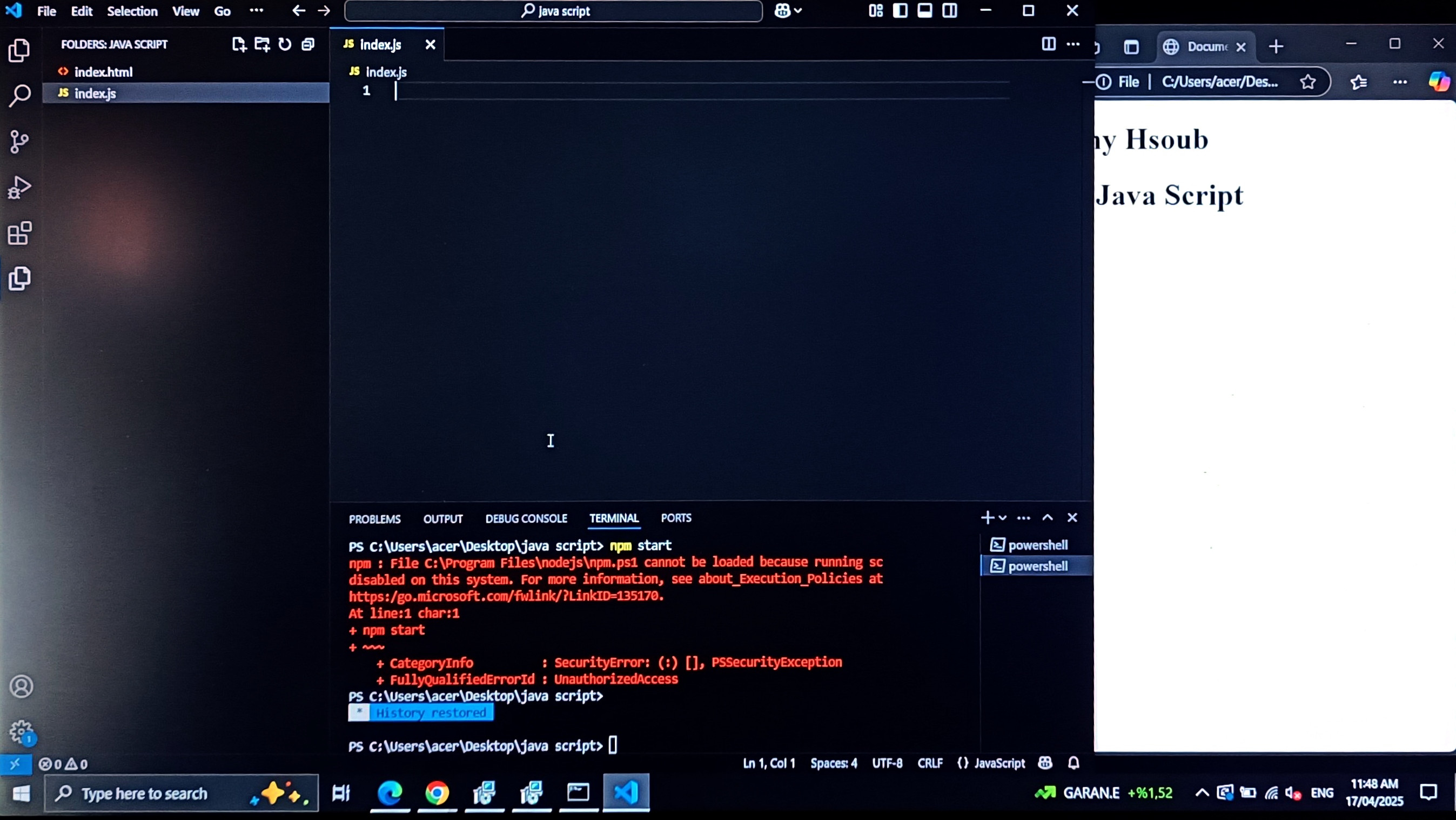Image resolution: width=1456 pixels, height=820 pixels.
Task: Open the Search view in activity bar
Action: click(20, 96)
